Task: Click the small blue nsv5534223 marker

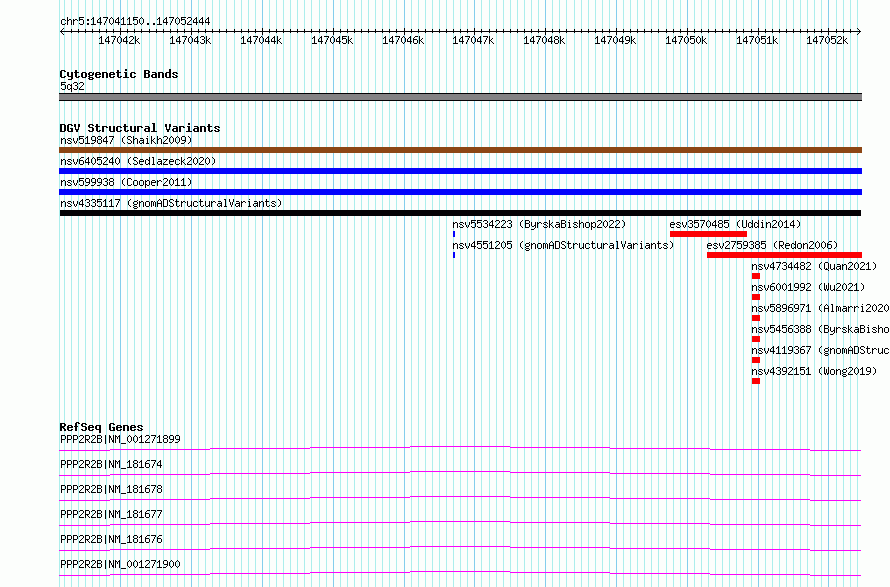Action: click(x=454, y=234)
